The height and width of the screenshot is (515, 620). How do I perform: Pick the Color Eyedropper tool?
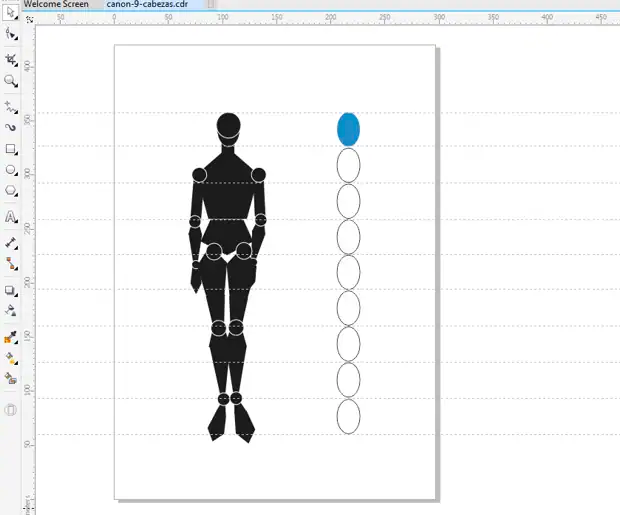[11, 337]
